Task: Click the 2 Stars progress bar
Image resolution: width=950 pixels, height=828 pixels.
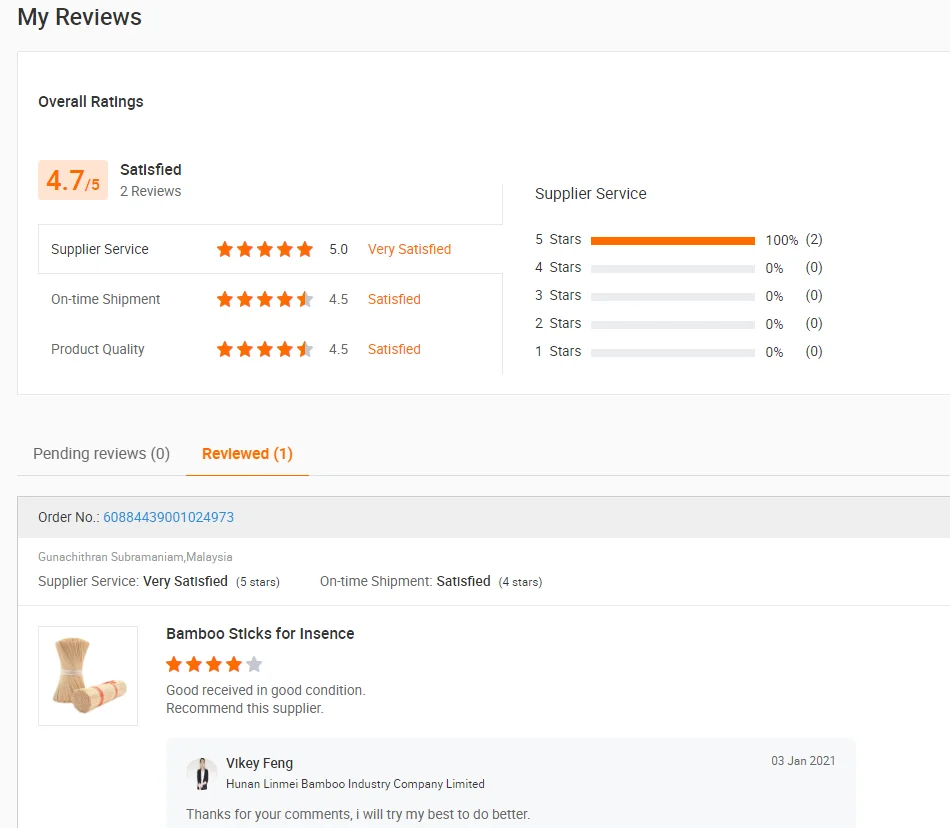Action: click(673, 324)
